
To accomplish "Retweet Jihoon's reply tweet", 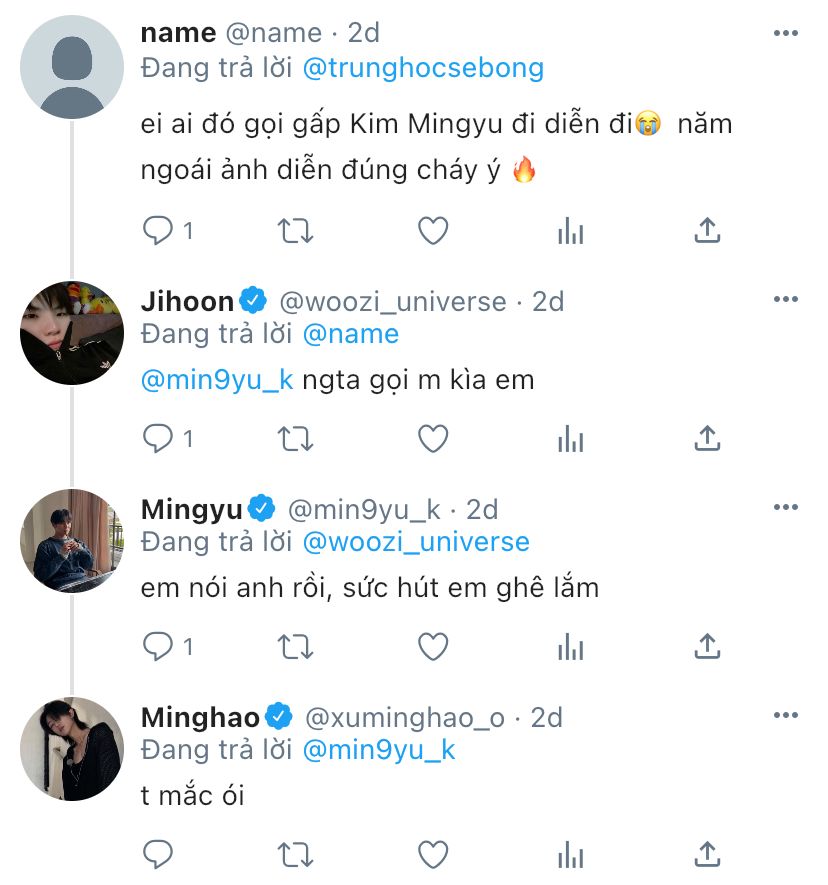I will (295, 438).
